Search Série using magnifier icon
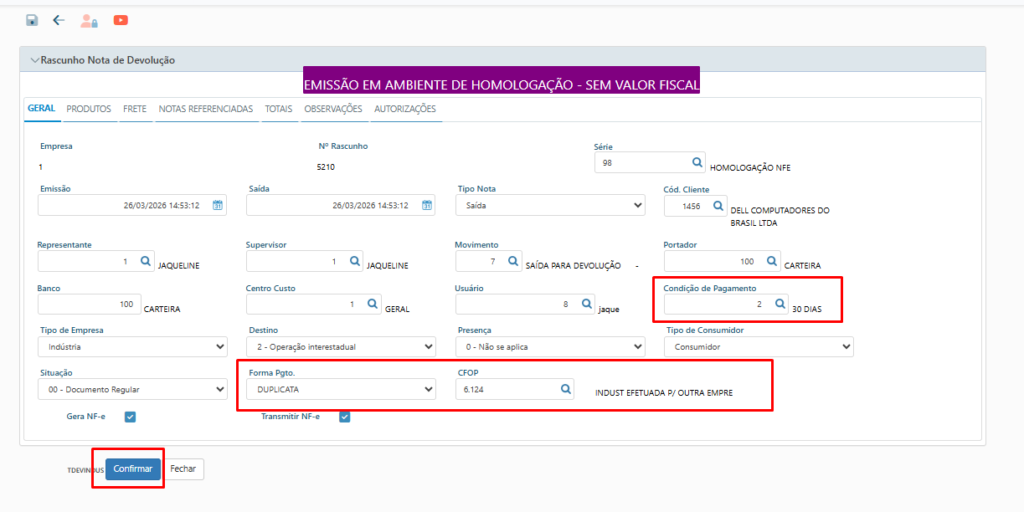This screenshot has height=512, width=1024. point(697,162)
